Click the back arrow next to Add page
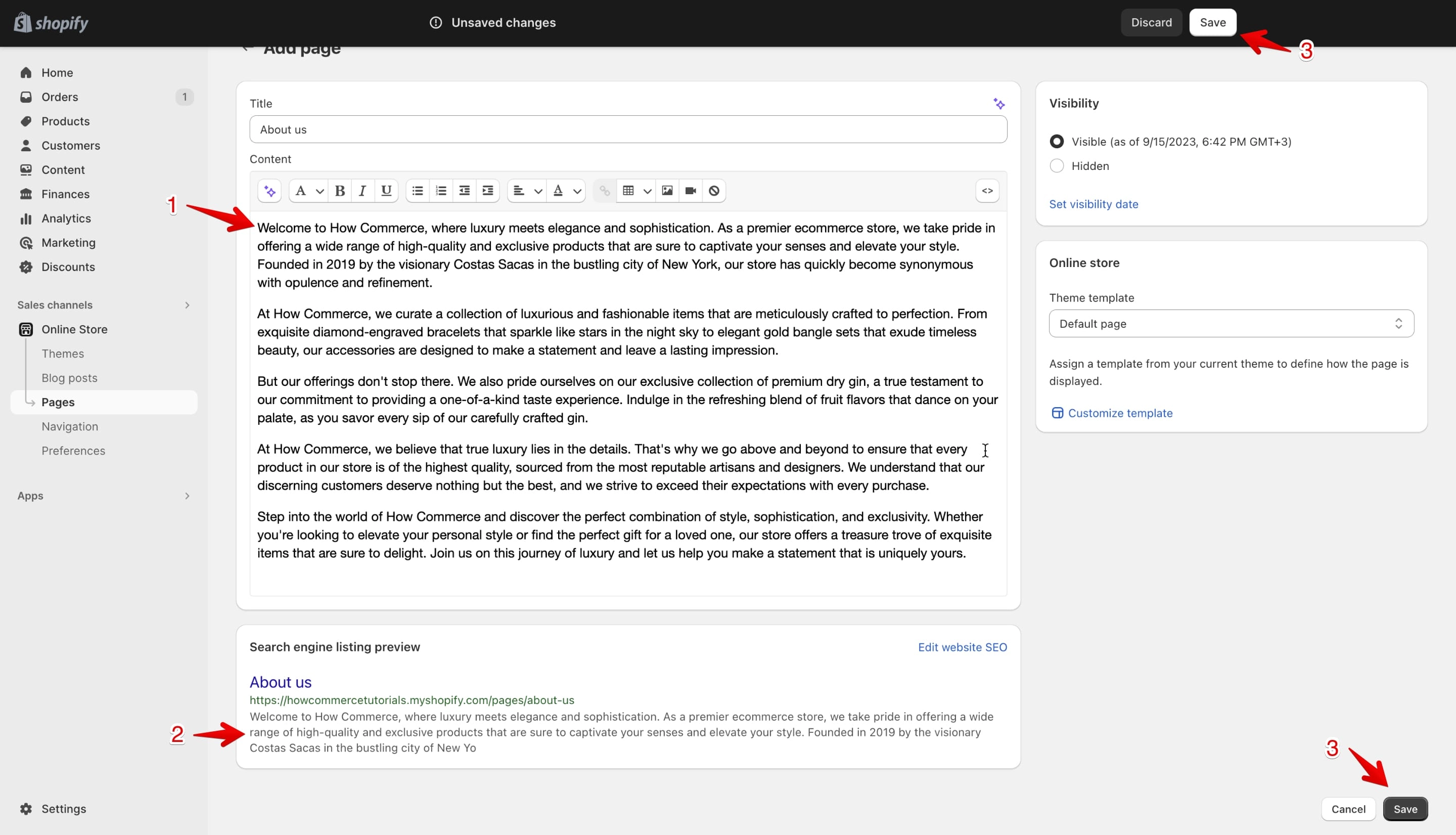The image size is (1456, 835). (x=247, y=48)
